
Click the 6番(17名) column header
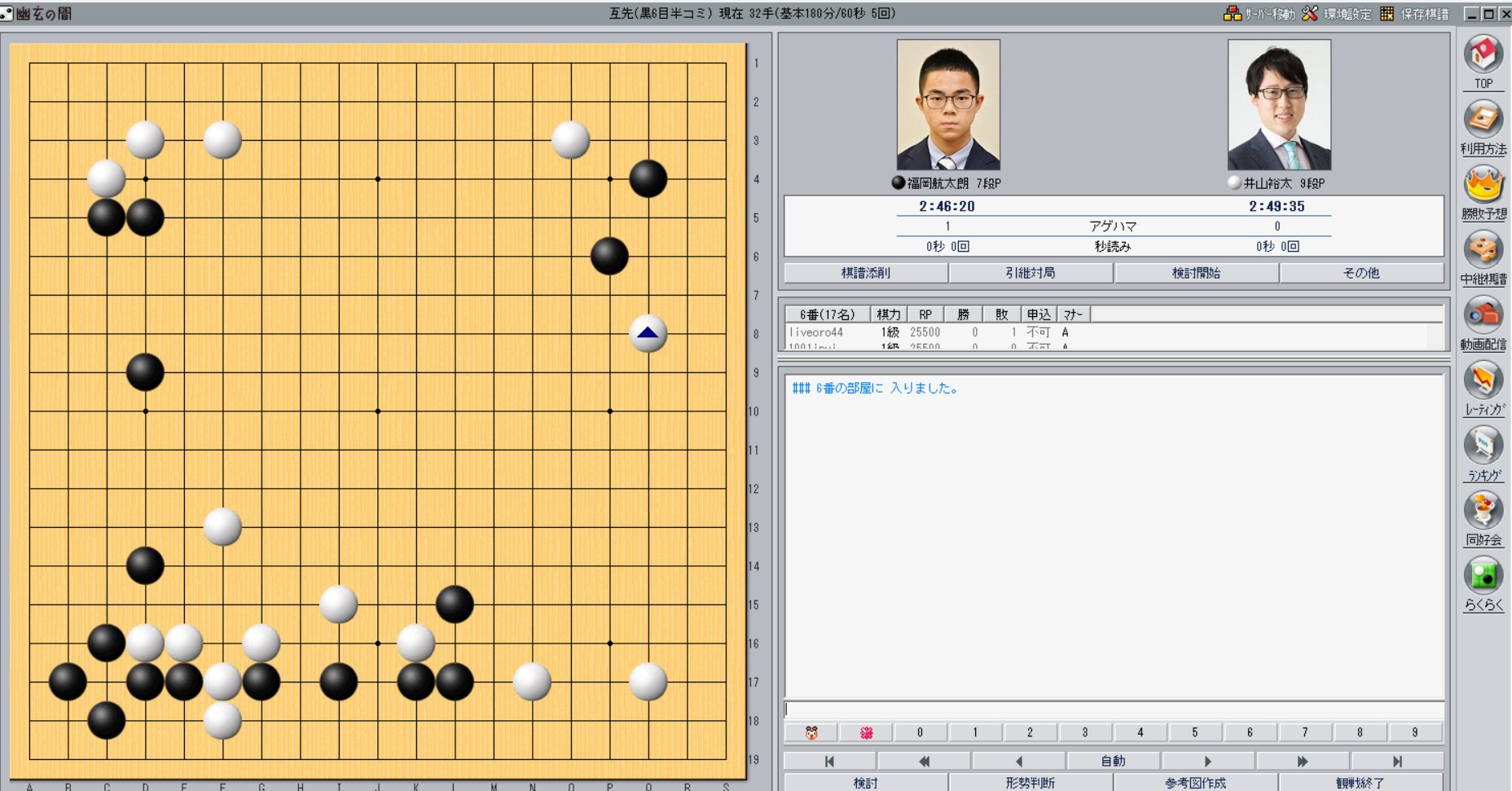click(828, 314)
